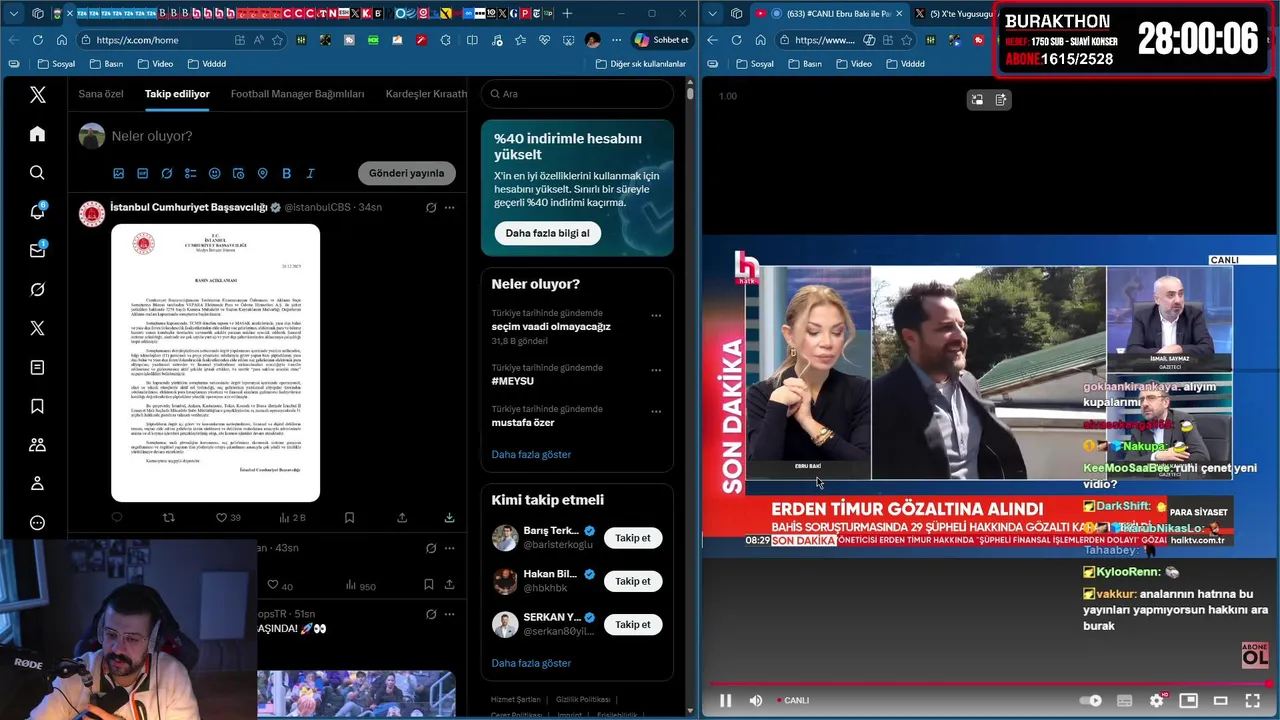
Task: Open options for 'seçim vaadi olmayacağız' trend
Action: pos(656,315)
